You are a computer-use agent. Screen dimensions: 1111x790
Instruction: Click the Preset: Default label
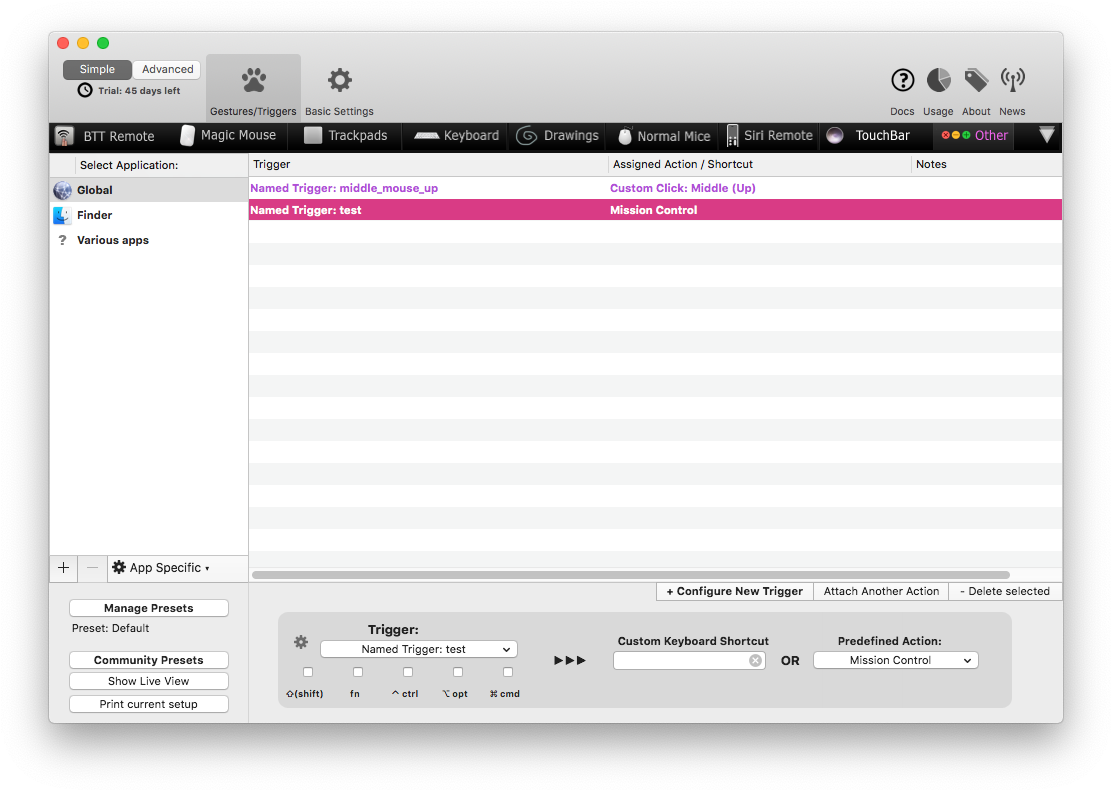tap(111, 628)
